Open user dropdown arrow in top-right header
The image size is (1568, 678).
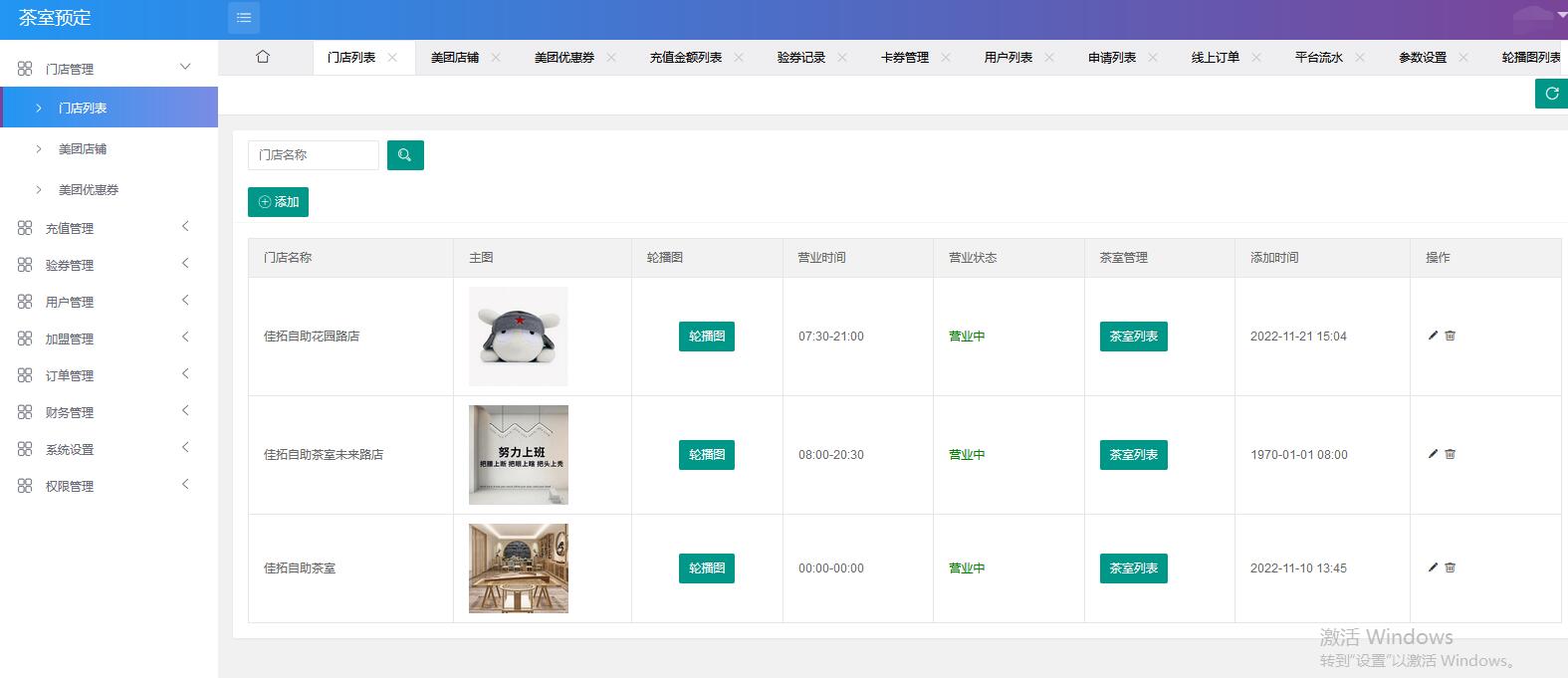point(1561,16)
